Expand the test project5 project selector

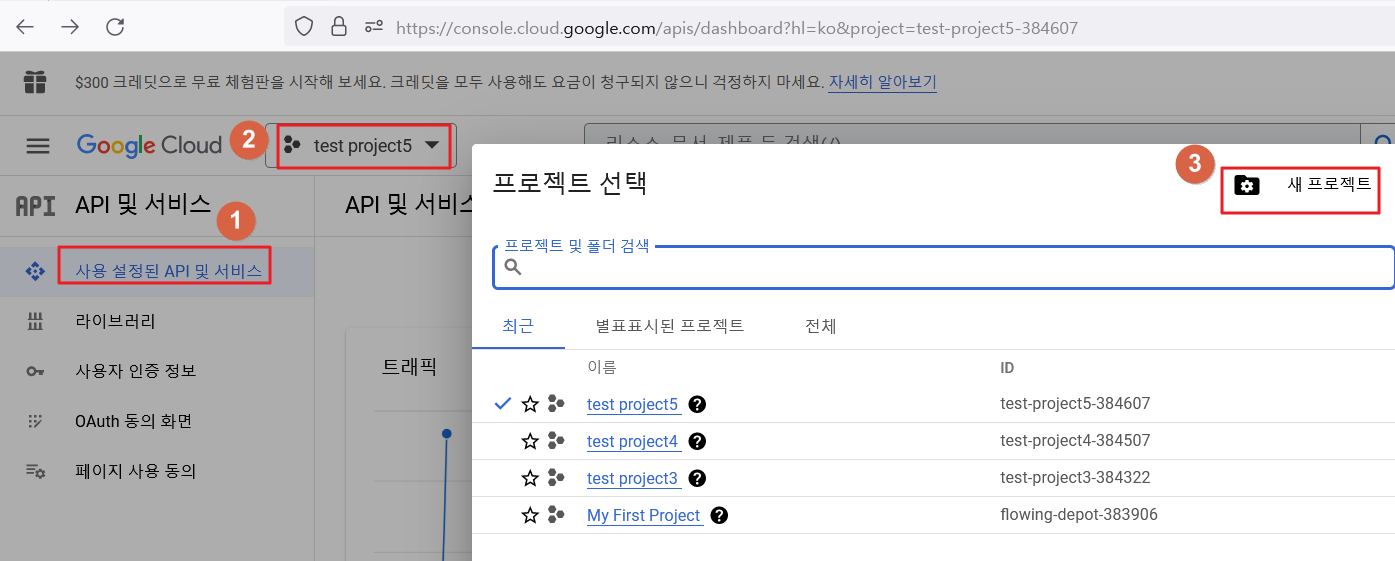click(361, 146)
